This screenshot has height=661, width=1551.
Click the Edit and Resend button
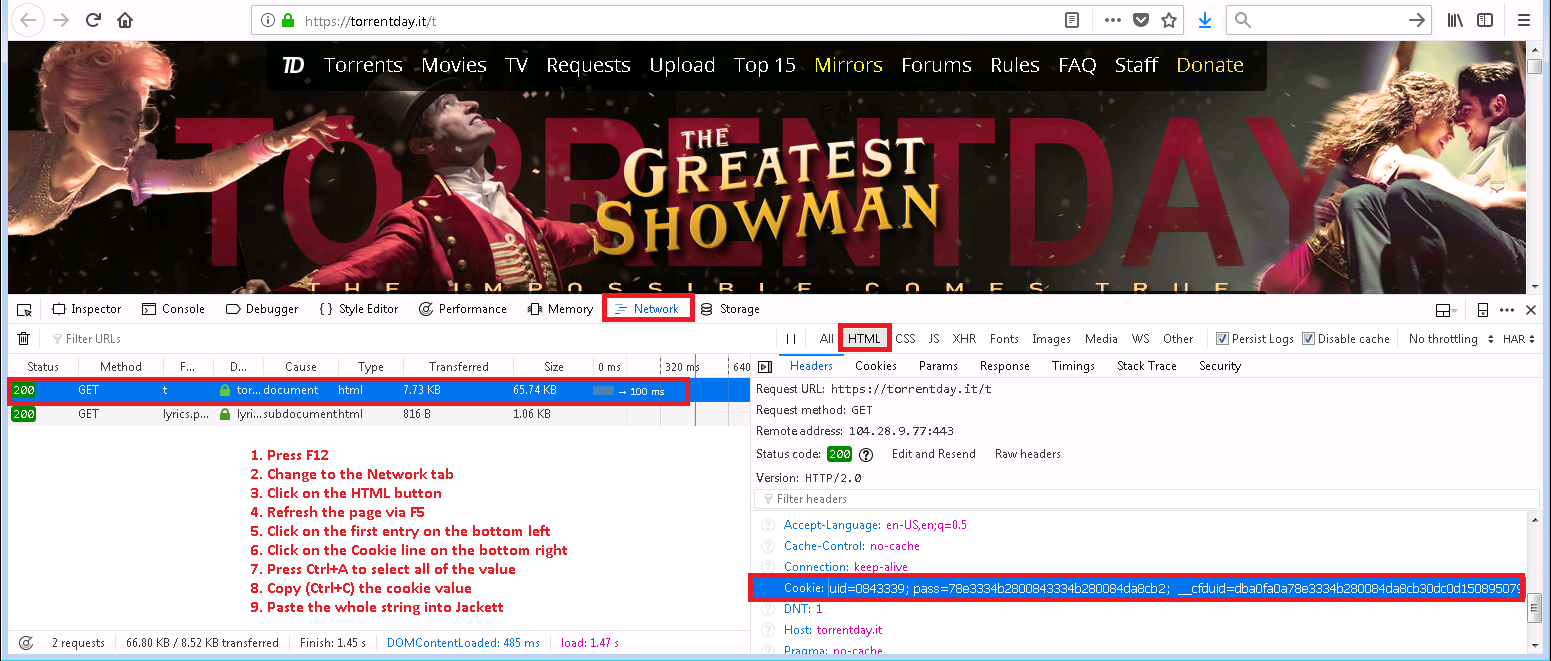tap(933, 454)
